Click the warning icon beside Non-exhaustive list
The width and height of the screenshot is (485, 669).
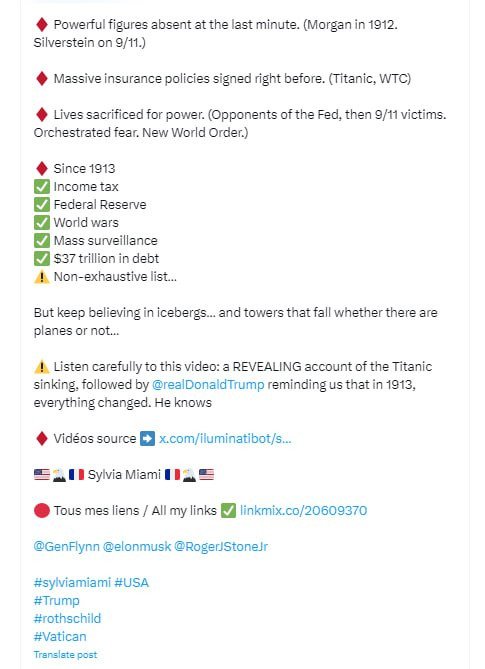click(42, 277)
